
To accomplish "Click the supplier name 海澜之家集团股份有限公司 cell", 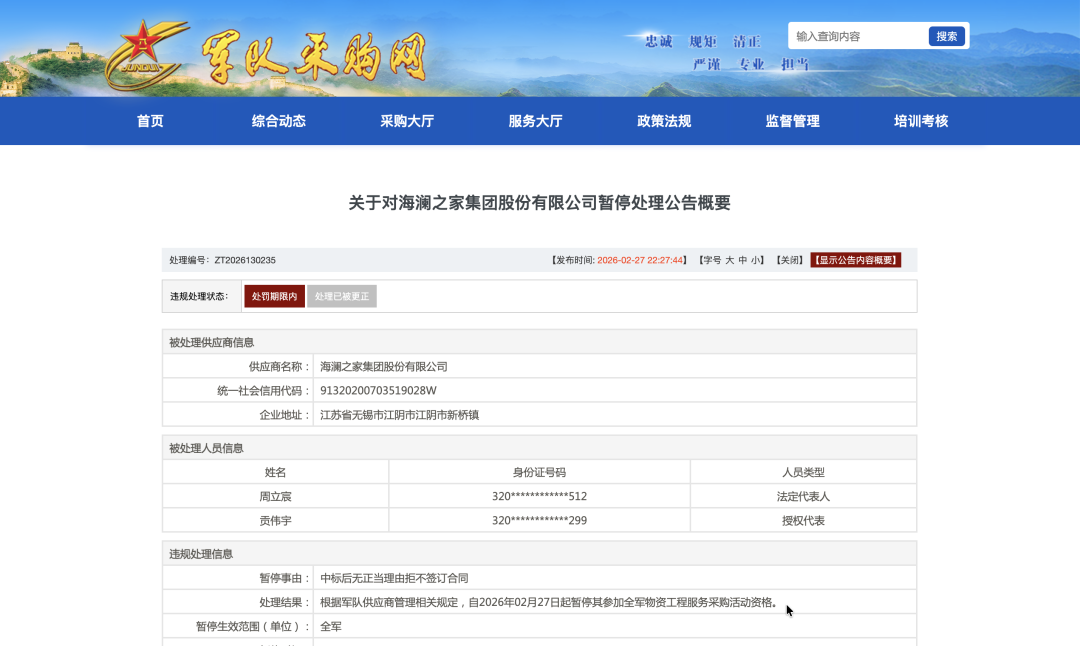I will pyautogui.click(x=384, y=367).
